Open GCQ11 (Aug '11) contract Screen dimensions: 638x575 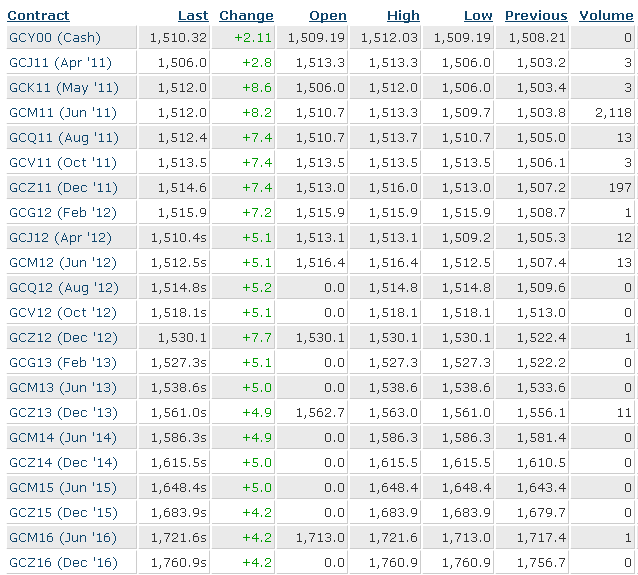(64, 138)
